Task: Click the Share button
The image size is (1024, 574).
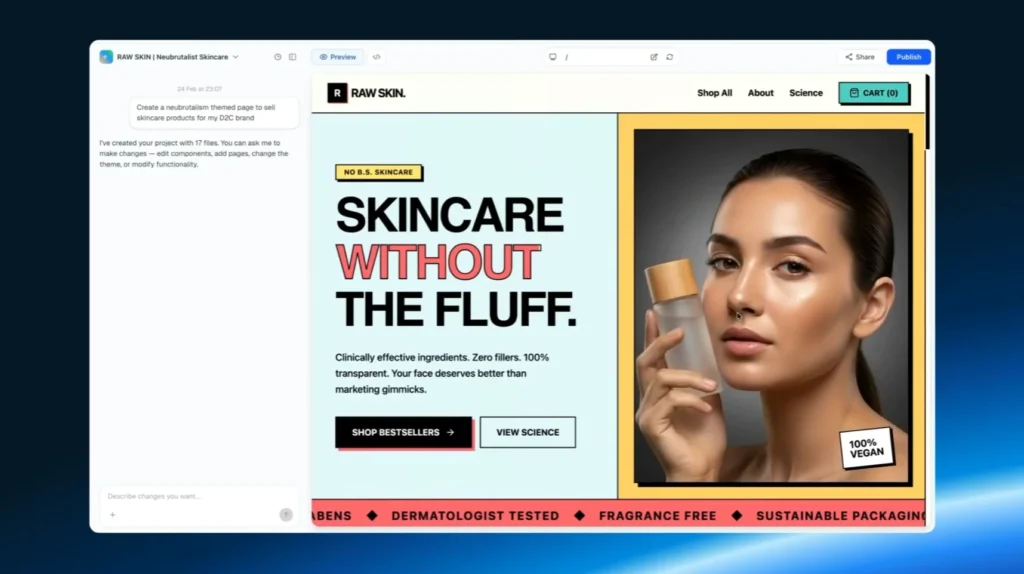Action: click(x=859, y=57)
